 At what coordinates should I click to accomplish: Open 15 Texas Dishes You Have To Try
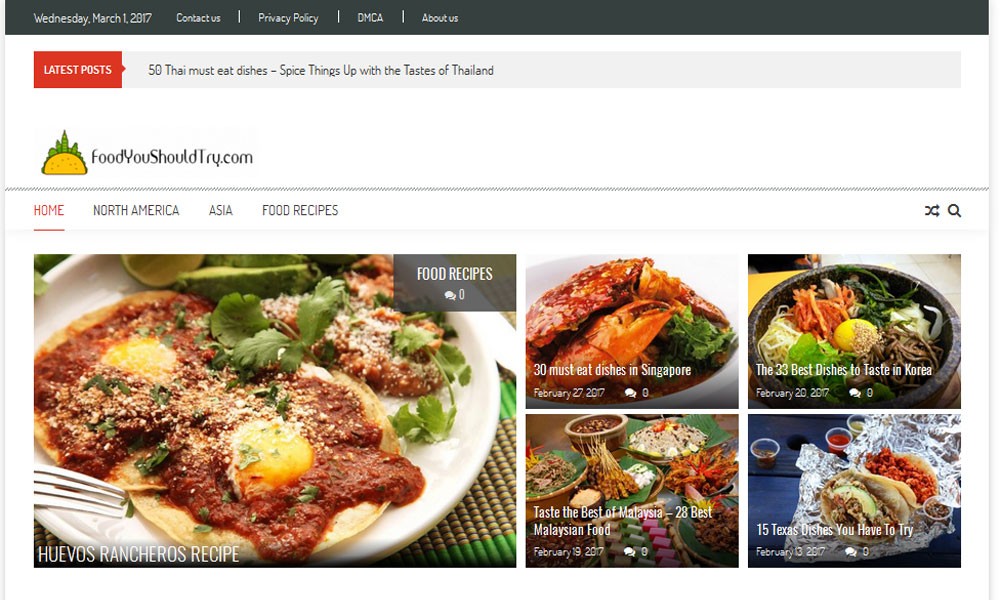point(834,530)
